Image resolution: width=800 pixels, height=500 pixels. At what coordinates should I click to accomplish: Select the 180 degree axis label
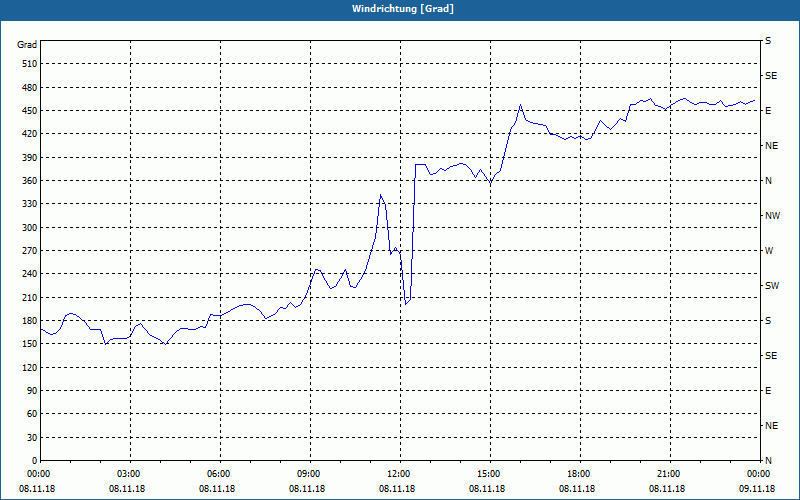click(x=30, y=321)
